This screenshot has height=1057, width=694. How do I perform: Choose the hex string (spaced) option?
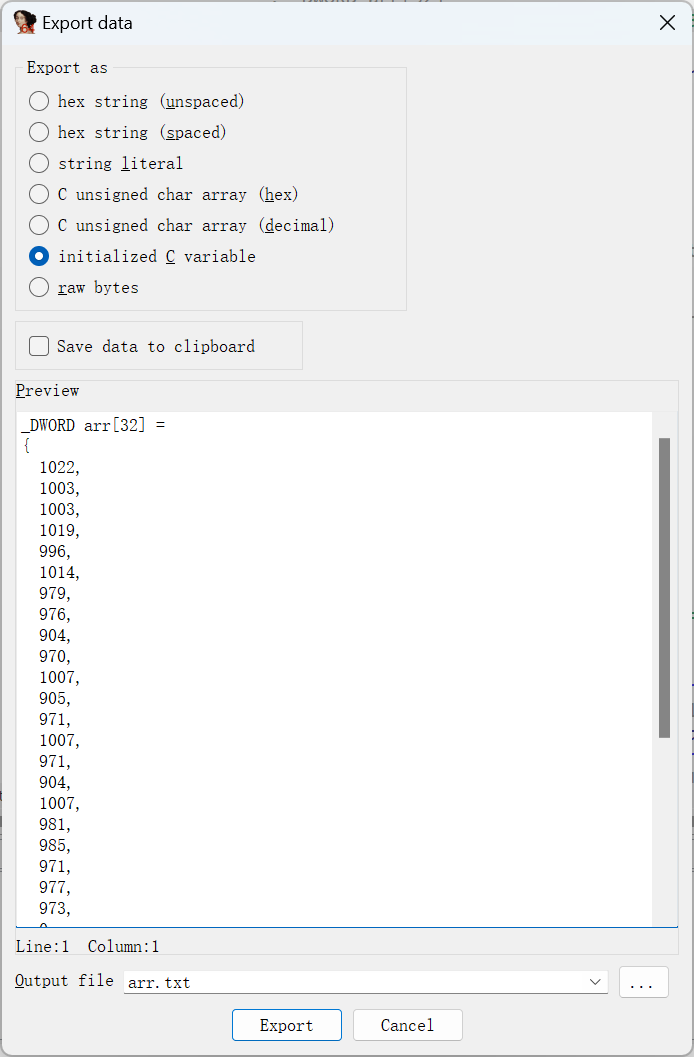click(x=38, y=132)
